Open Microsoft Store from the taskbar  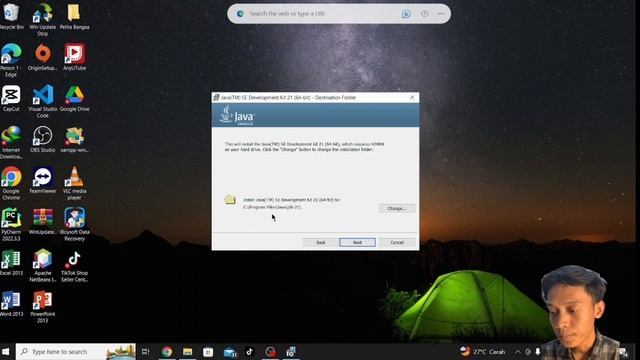click(x=208, y=351)
